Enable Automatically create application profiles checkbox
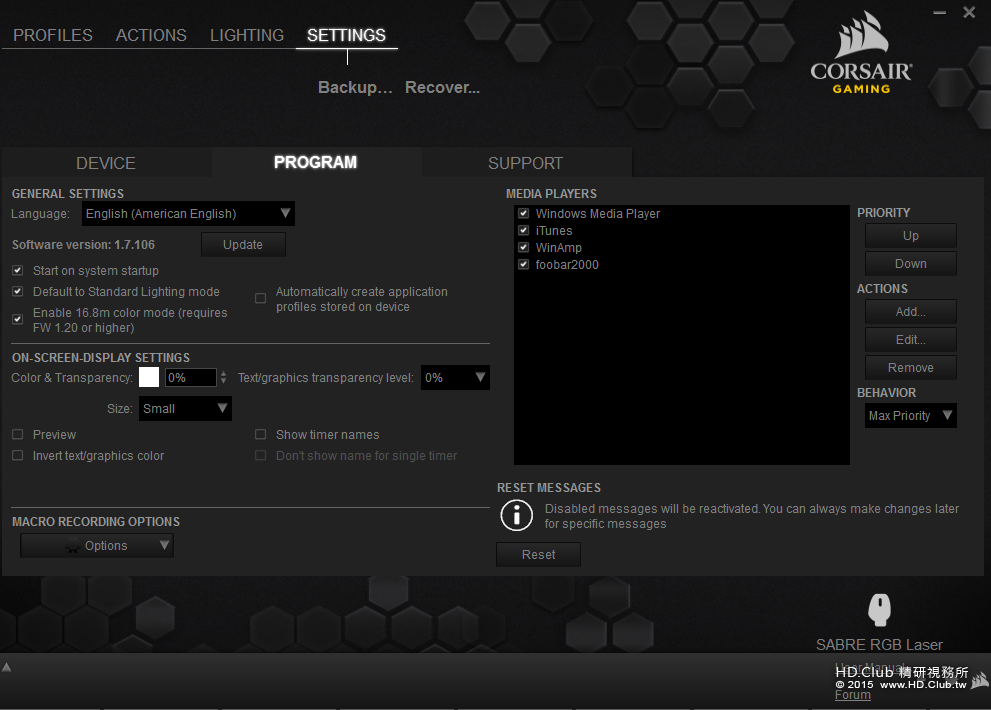The image size is (991, 710). click(x=260, y=298)
